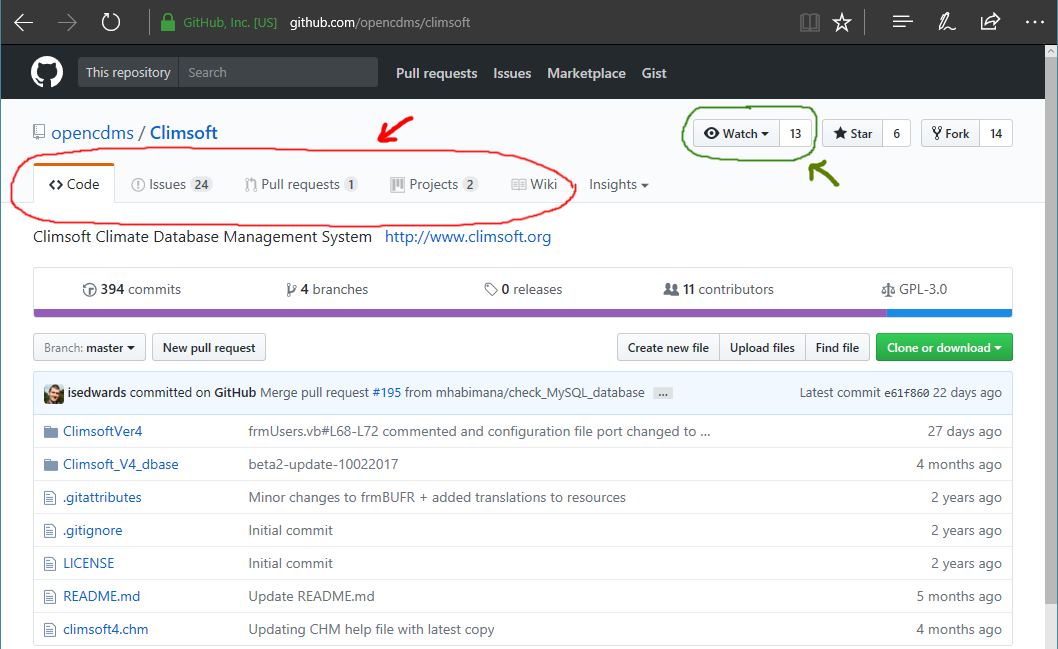Click the web note pen icon

946,22
